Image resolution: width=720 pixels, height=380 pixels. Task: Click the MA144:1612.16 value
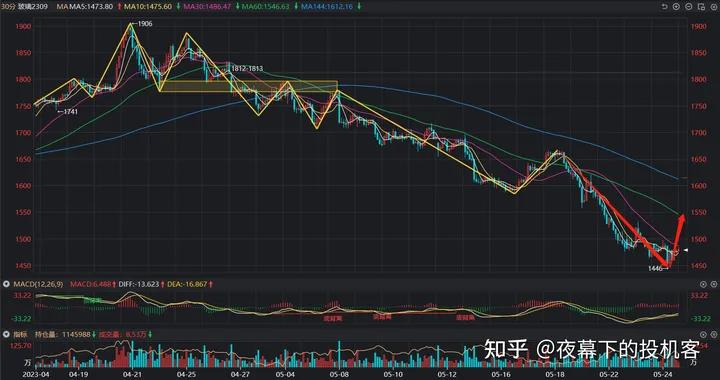click(327, 6)
